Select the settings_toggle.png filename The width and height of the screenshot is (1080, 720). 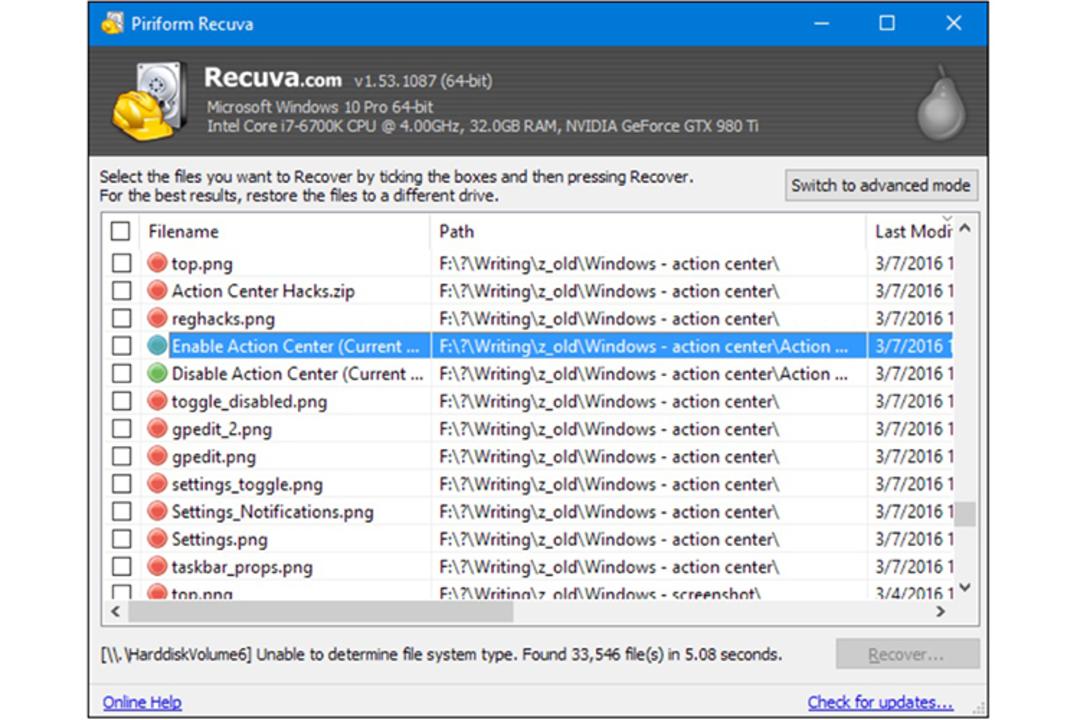point(247,484)
